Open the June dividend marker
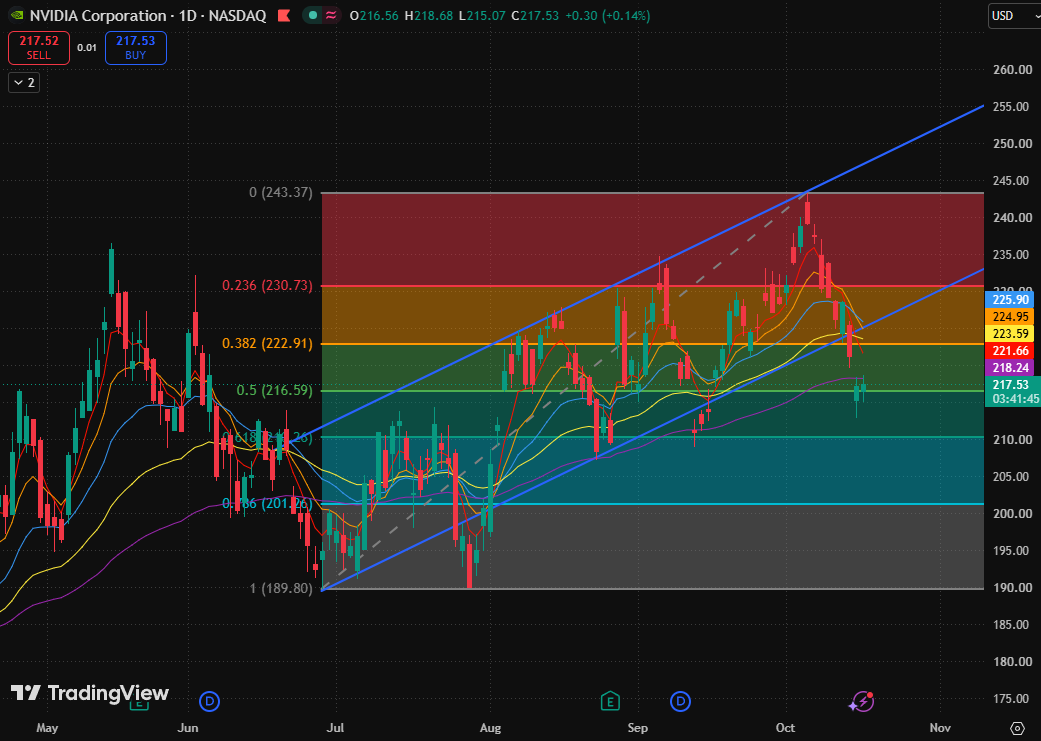The width and height of the screenshot is (1041, 741). tap(210, 701)
